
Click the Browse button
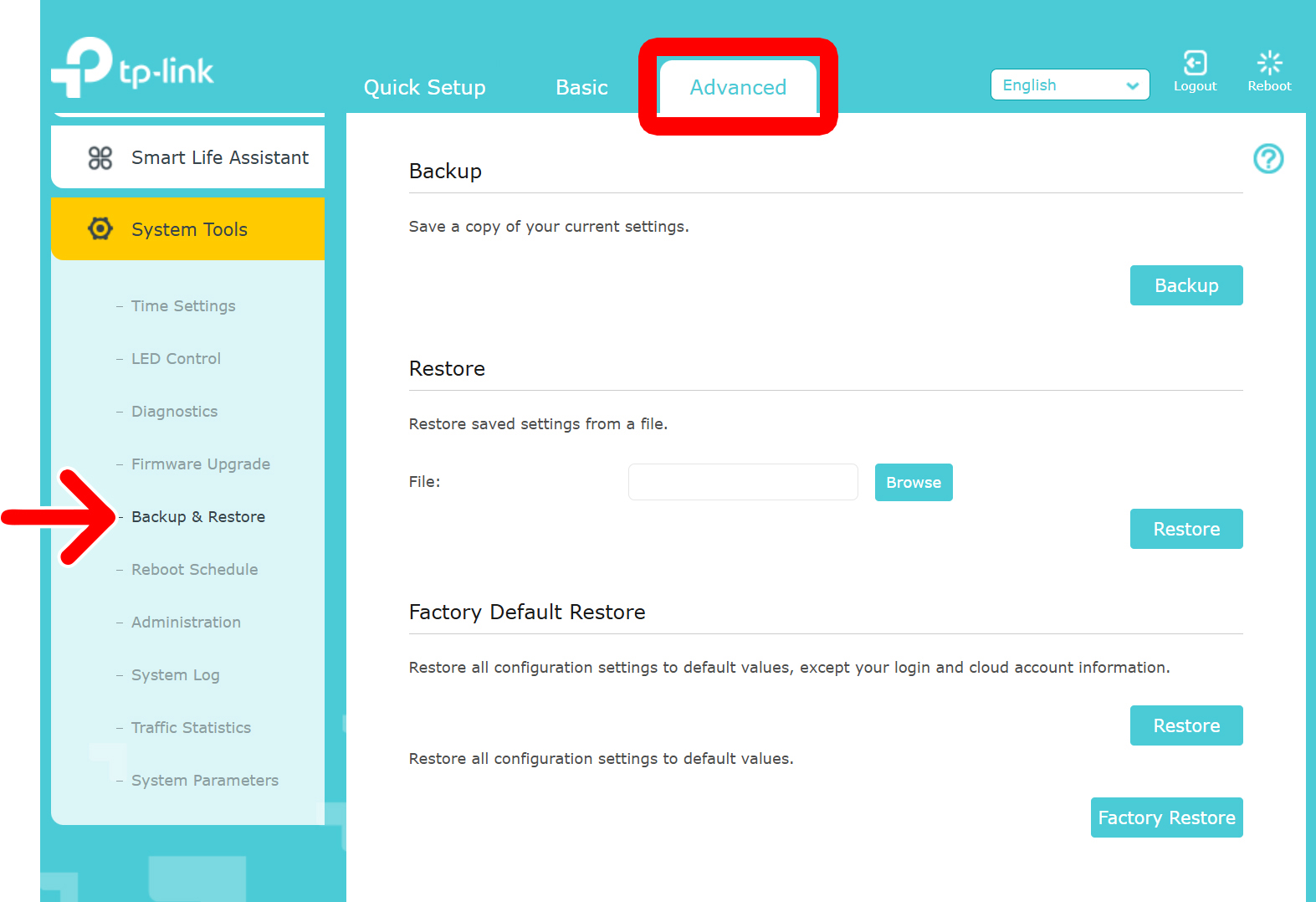914,483
